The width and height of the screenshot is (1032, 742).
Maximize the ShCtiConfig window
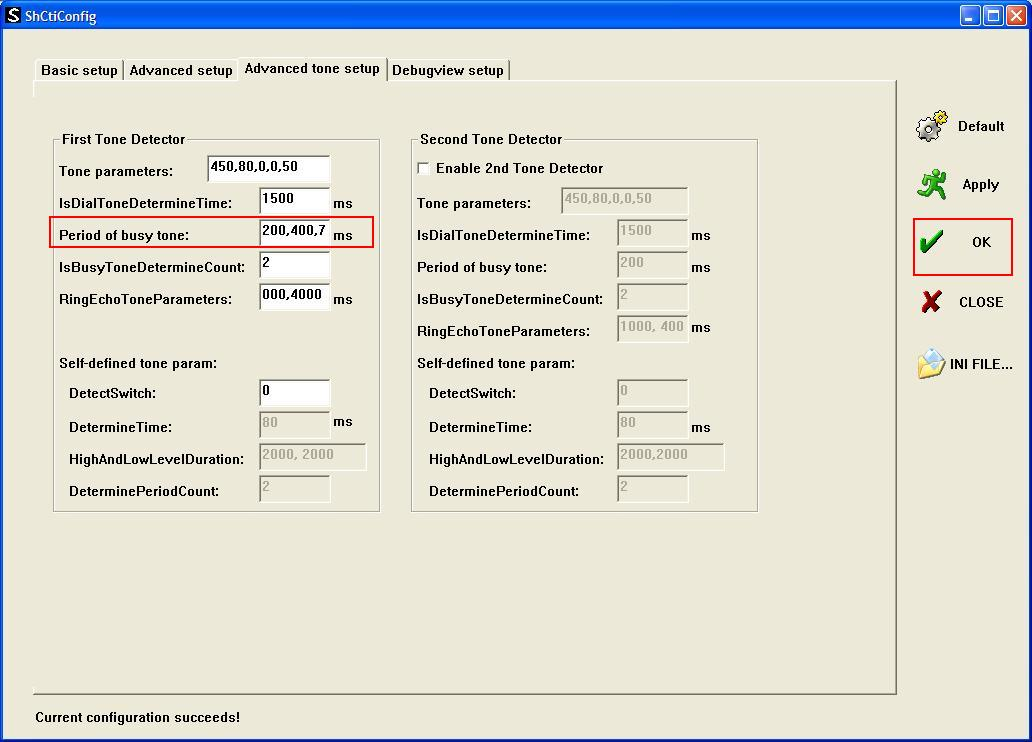point(993,16)
